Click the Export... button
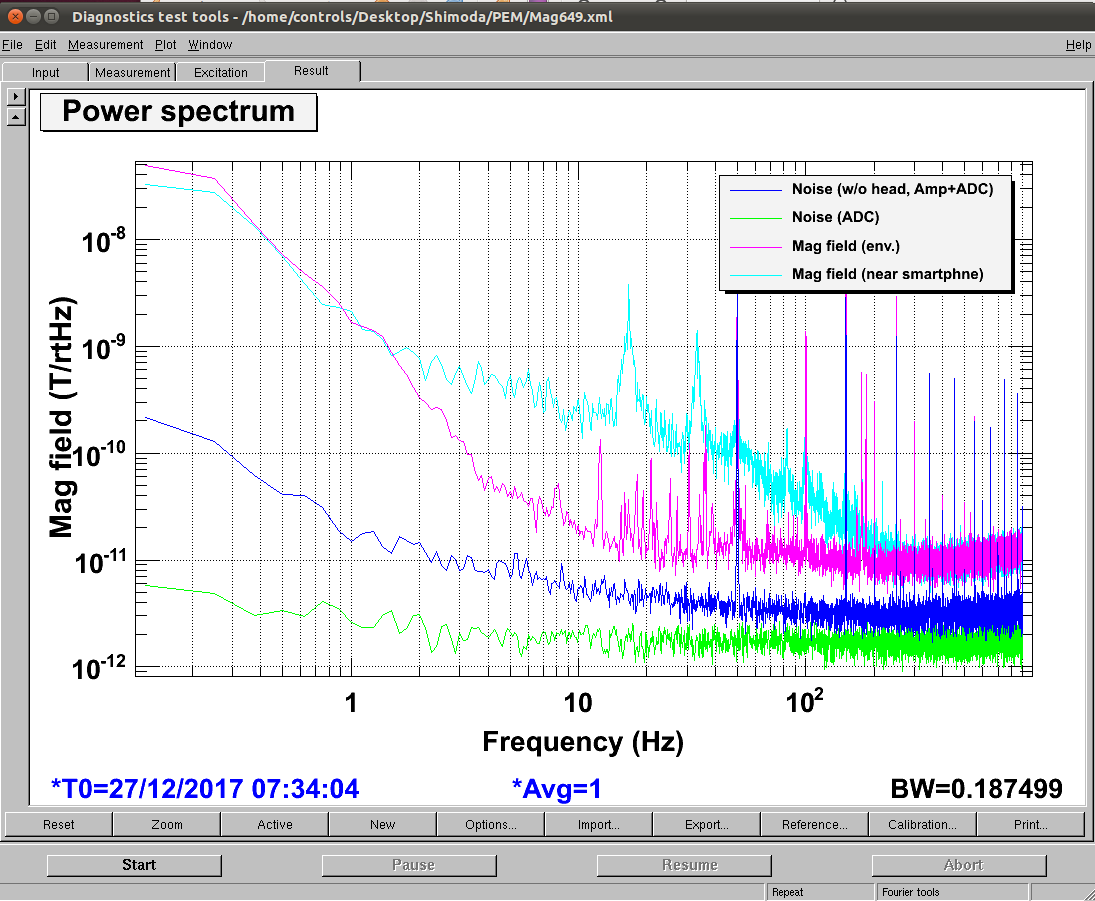Screen dimensions: 1095x901 click(707, 825)
